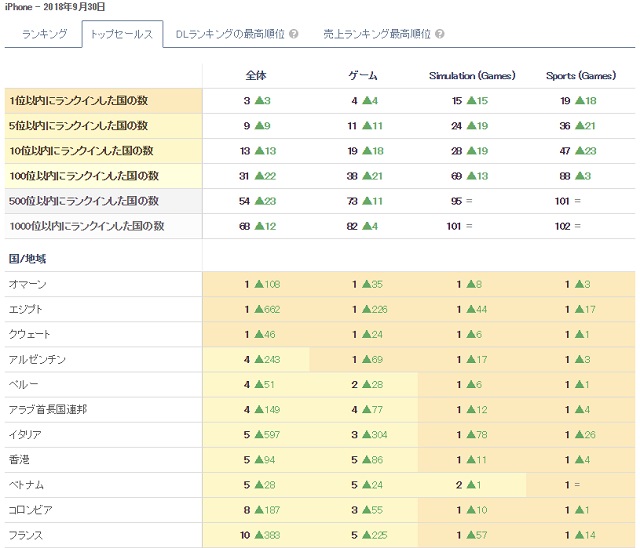Click イタリア Sports cell showing 1 ▲26
The width and height of the screenshot is (640, 548).
pos(581,435)
